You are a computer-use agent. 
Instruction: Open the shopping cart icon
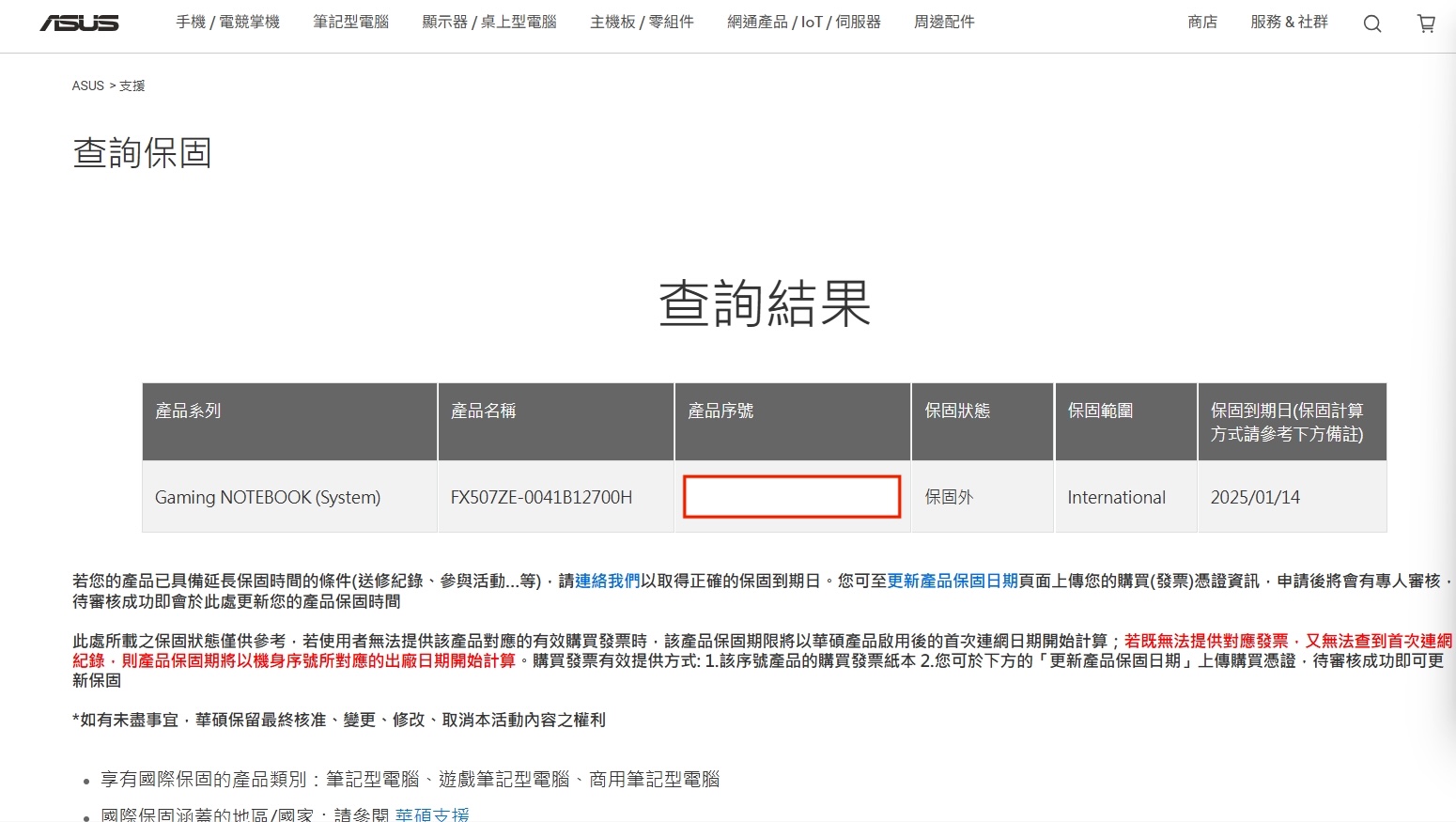[x=1426, y=23]
